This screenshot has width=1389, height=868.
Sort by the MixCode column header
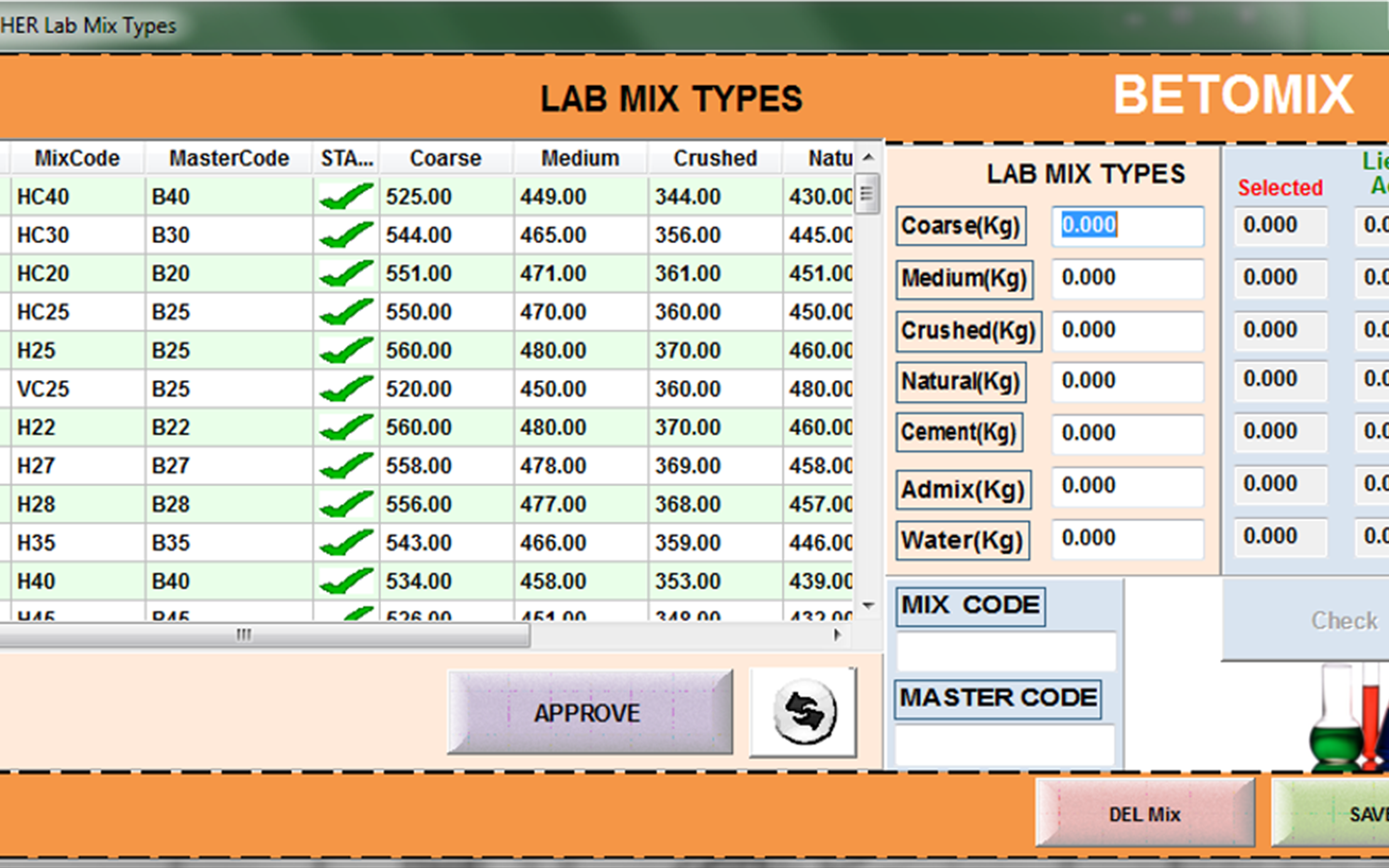point(77,158)
